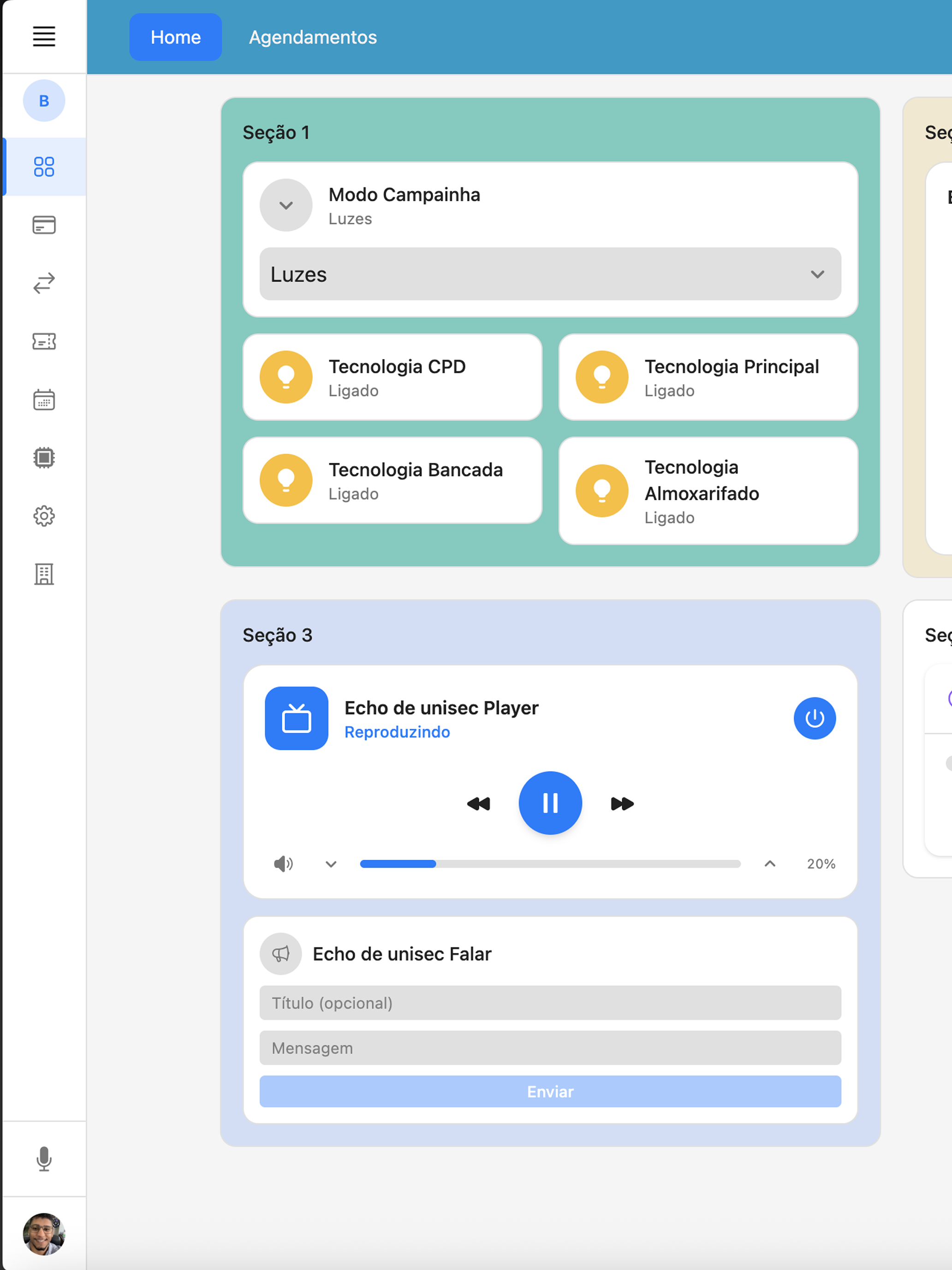Toggle the Tecnologia CPD light

286,377
